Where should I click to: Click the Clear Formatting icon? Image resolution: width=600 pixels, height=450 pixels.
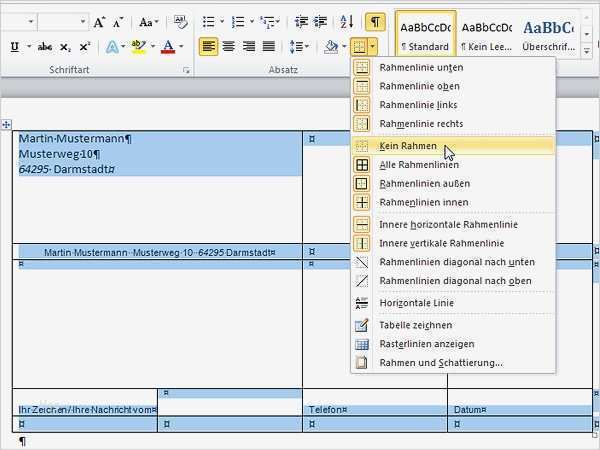(180, 22)
